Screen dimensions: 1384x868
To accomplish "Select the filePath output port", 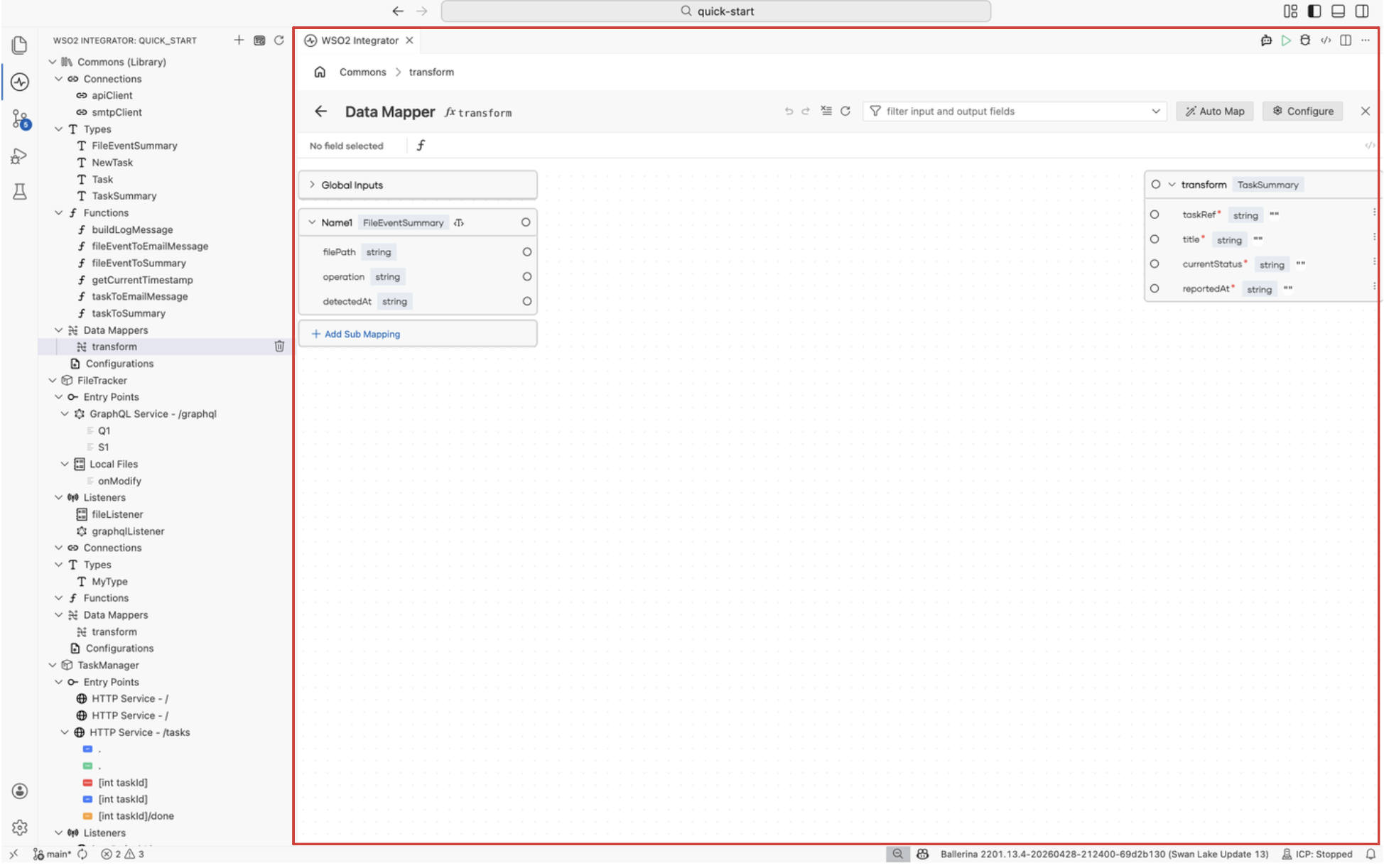I will click(527, 252).
